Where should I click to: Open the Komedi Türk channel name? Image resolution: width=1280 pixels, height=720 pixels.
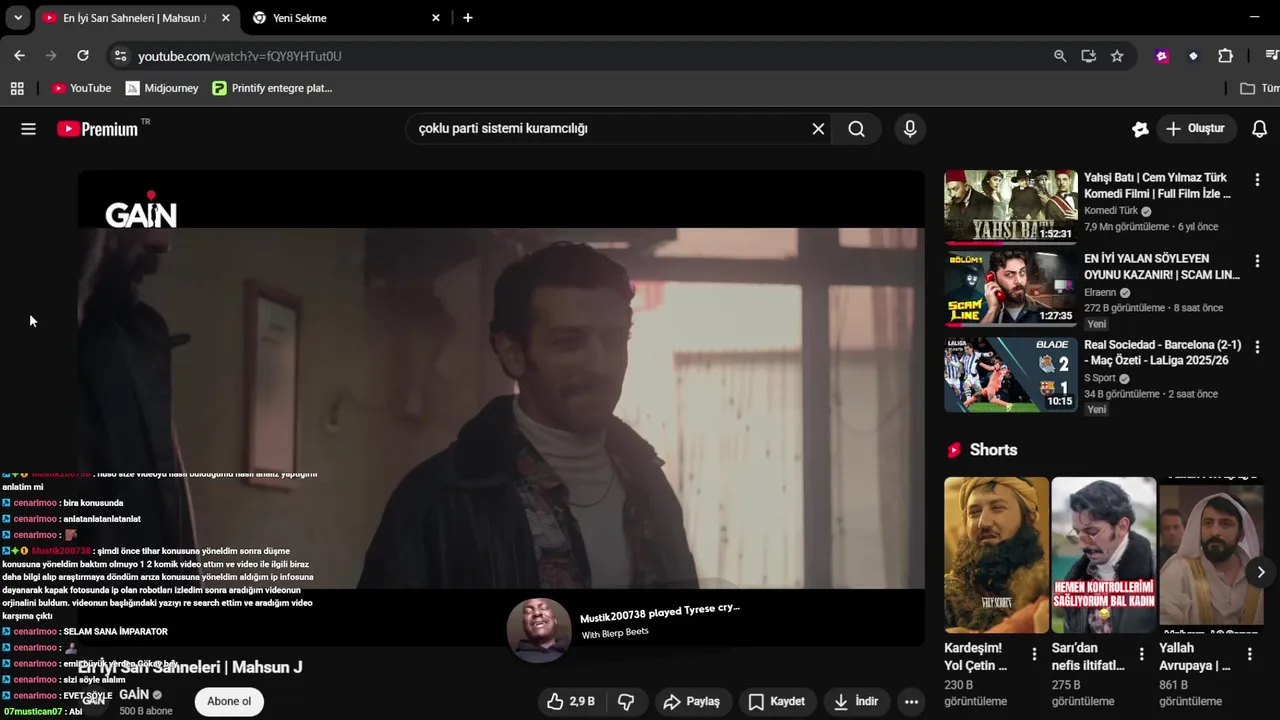[1111, 211]
